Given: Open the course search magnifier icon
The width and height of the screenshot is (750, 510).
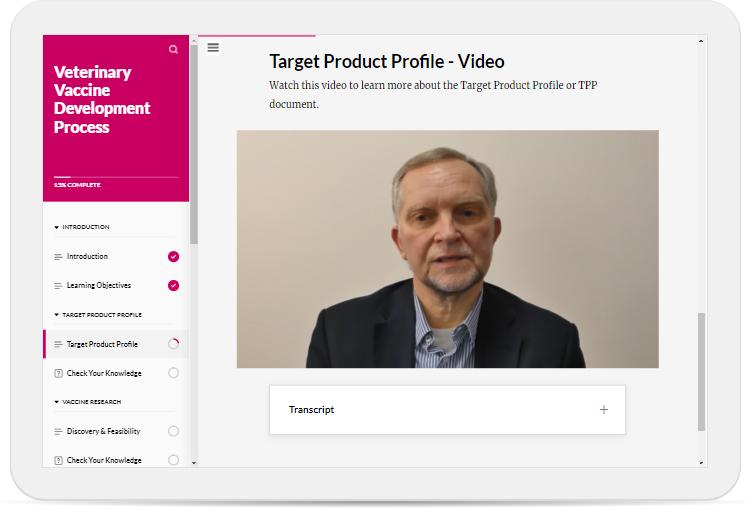Looking at the screenshot, I should [x=174, y=49].
